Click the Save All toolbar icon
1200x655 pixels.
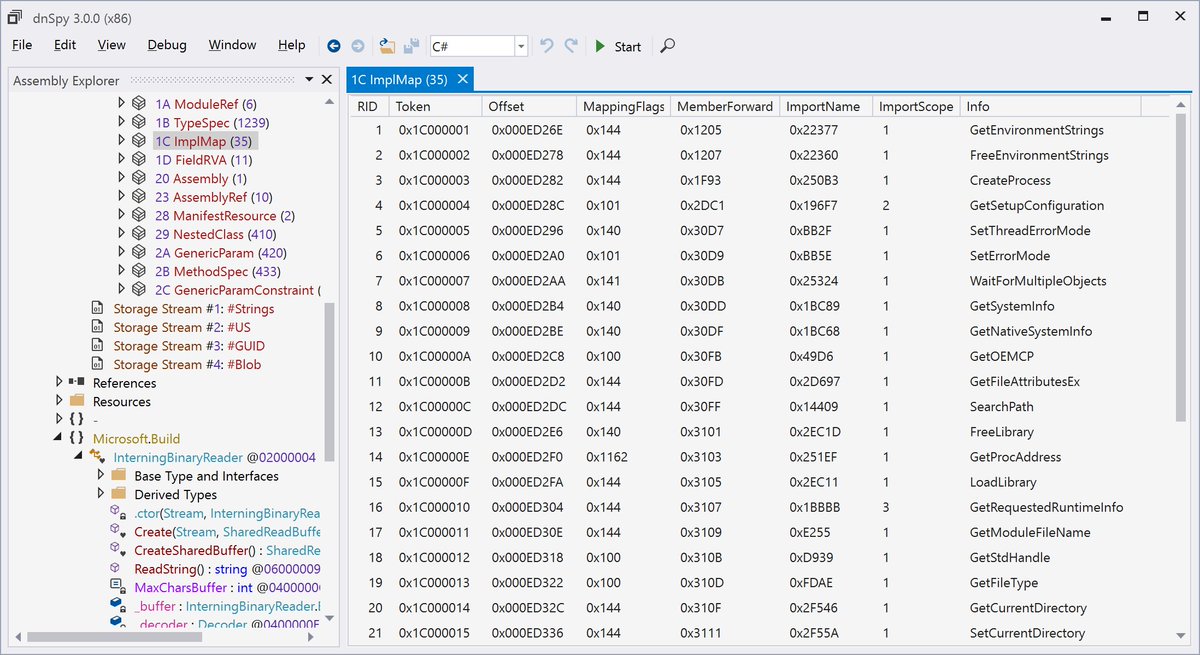pos(411,46)
